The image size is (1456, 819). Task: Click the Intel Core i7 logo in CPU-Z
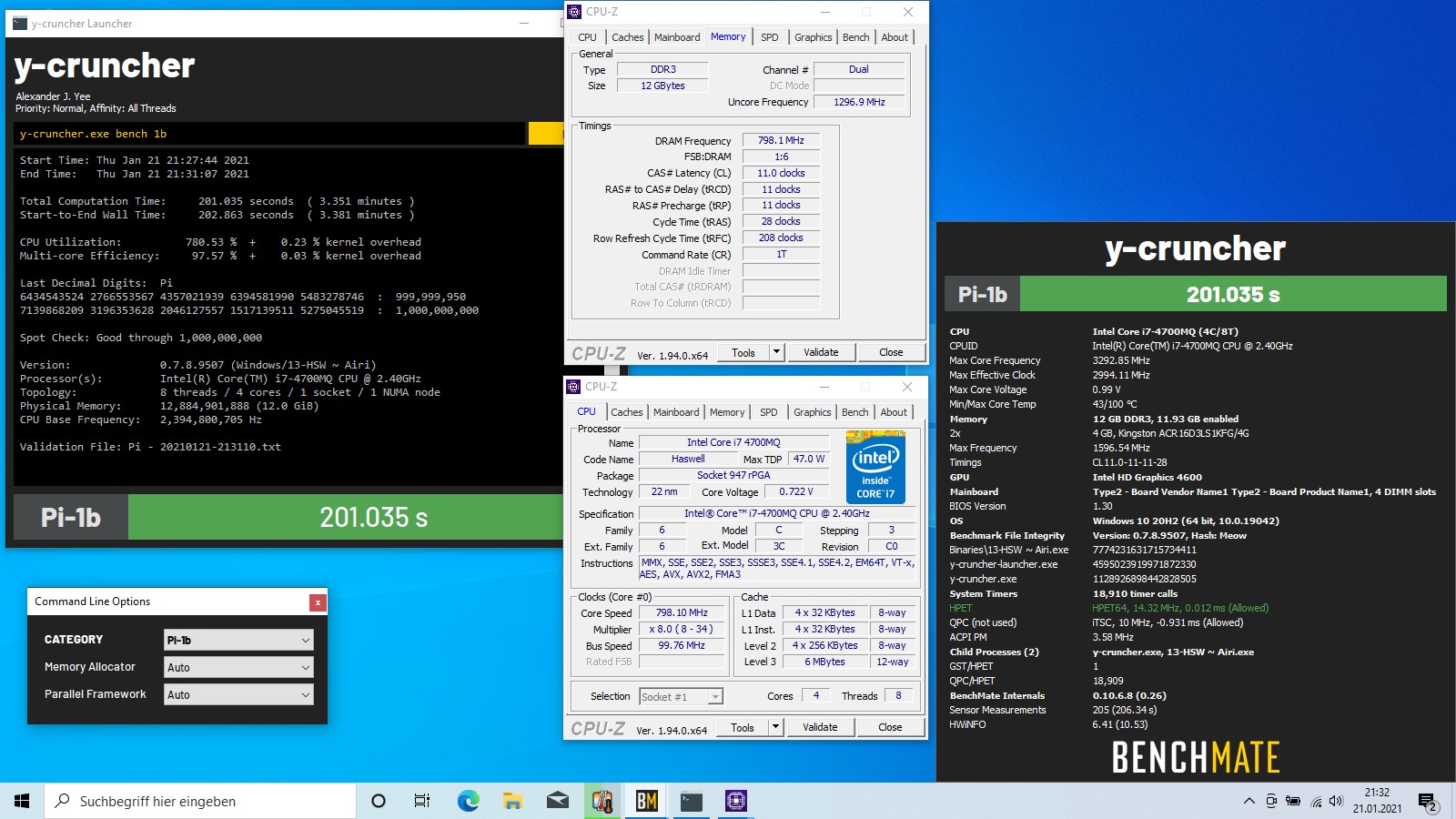pos(875,467)
